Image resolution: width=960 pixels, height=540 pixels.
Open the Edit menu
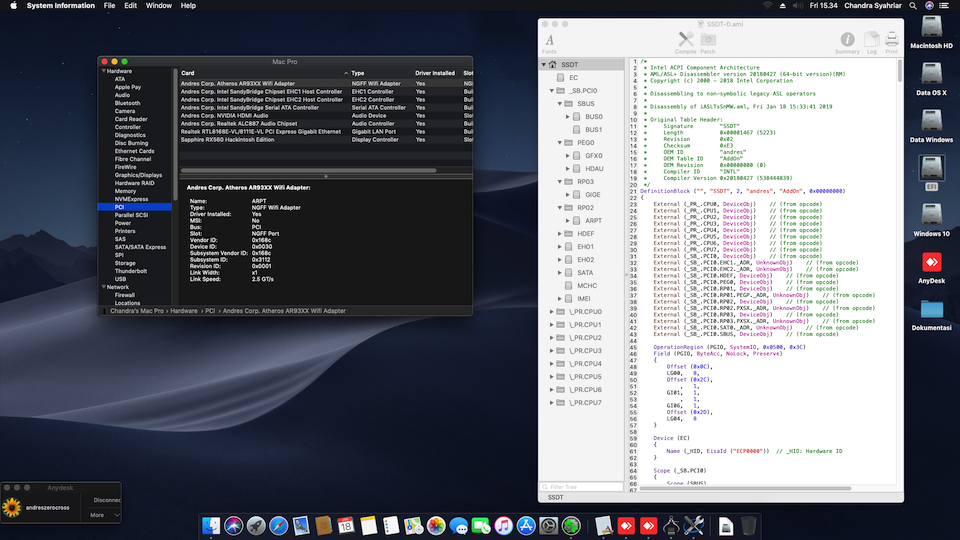click(x=130, y=6)
